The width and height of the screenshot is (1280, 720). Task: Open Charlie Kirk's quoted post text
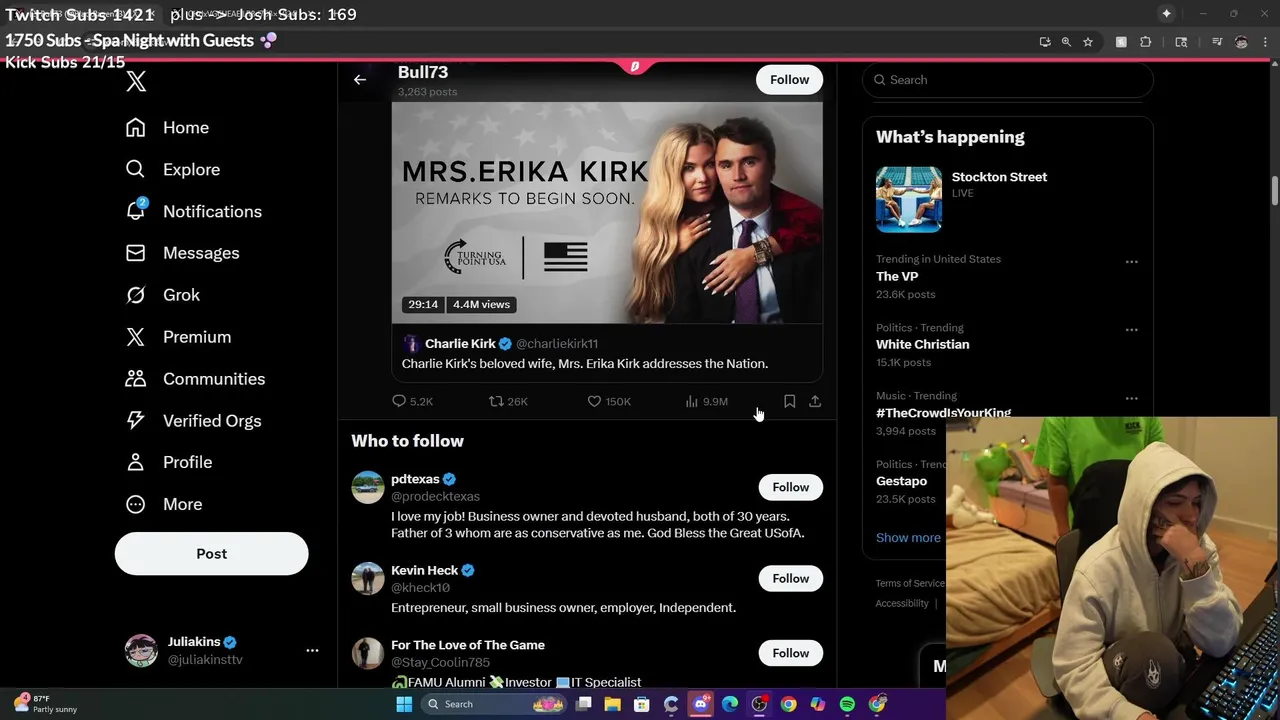pyautogui.click(x=585, y=364)
